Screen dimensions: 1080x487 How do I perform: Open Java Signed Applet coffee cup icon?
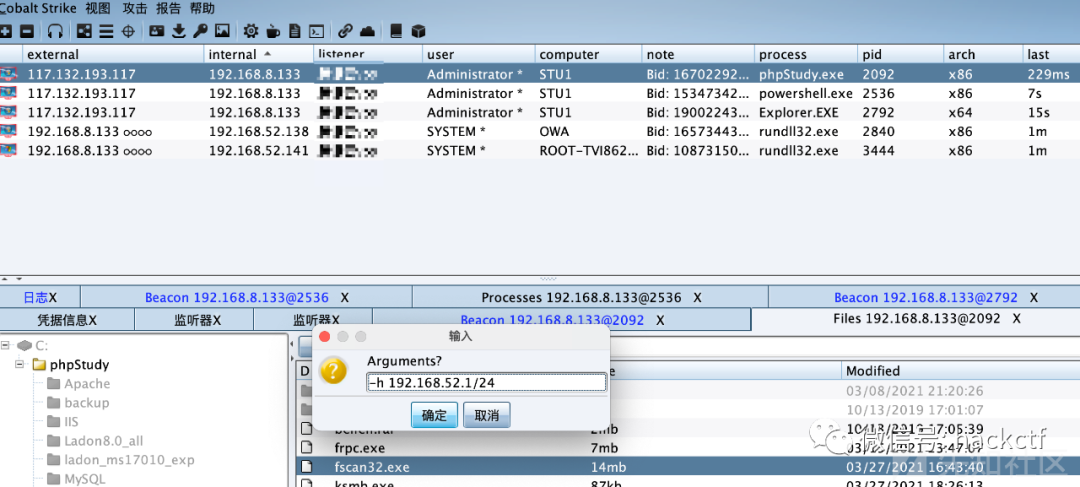point(273,31)
